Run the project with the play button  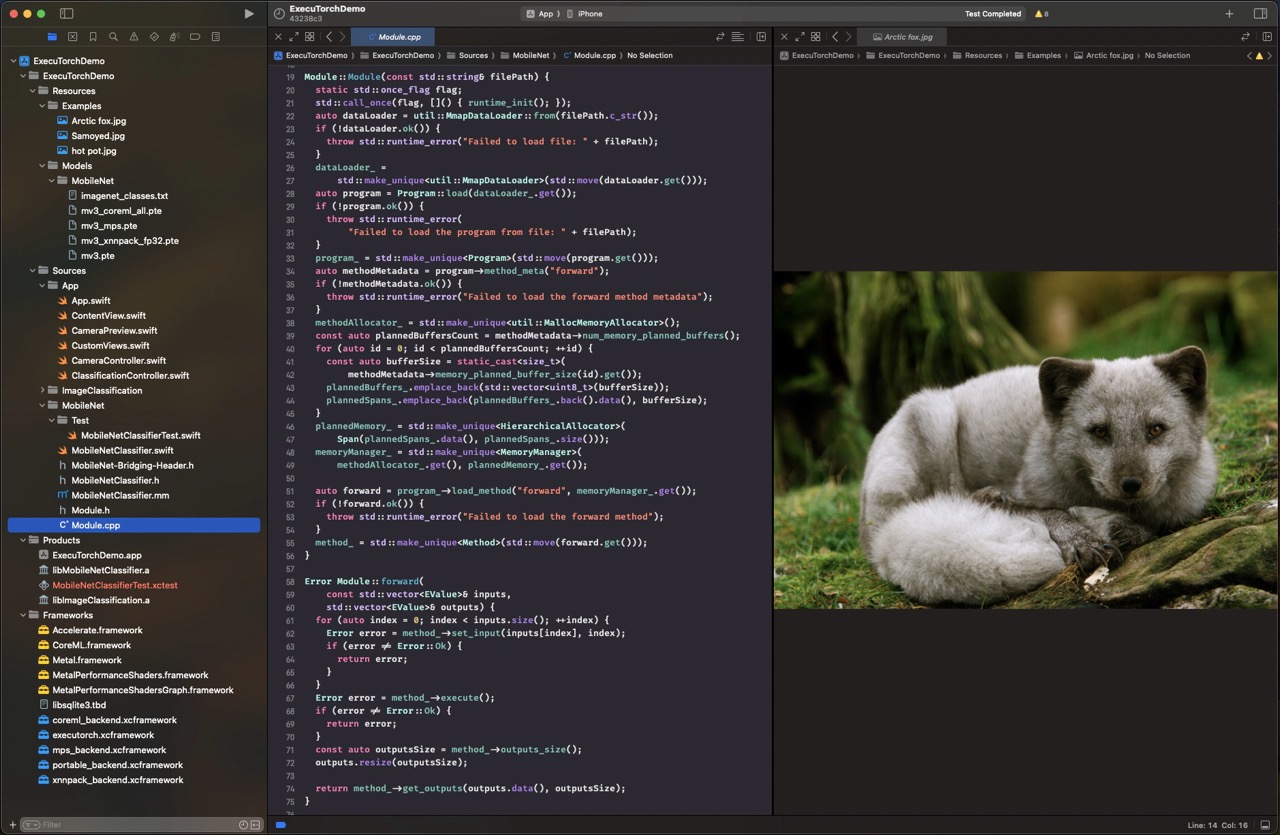tap(249, 14)
